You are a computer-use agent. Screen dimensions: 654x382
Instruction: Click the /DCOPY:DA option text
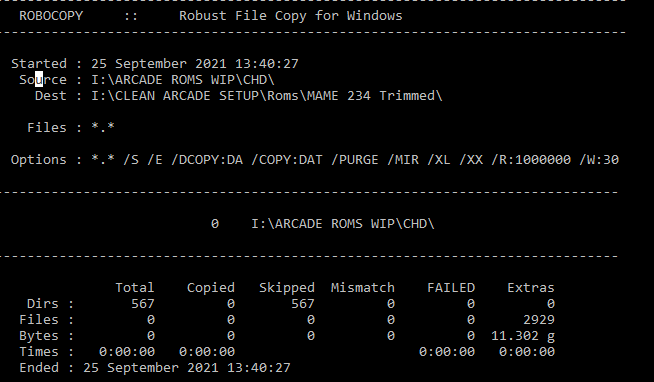pyautogui.click(x=207, y=160)
